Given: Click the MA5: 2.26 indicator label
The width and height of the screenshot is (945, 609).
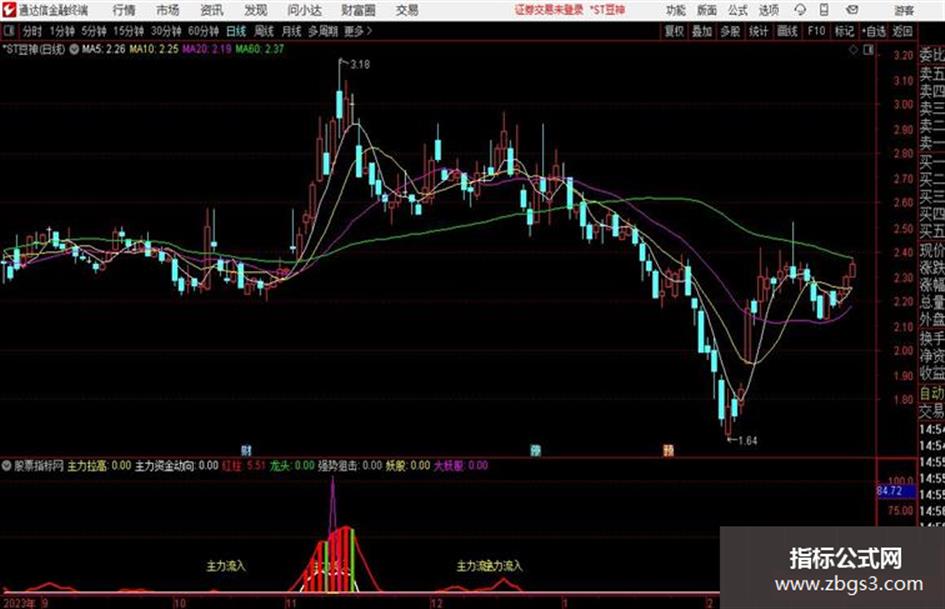Looking at the screenshot, I should (104, 49).
